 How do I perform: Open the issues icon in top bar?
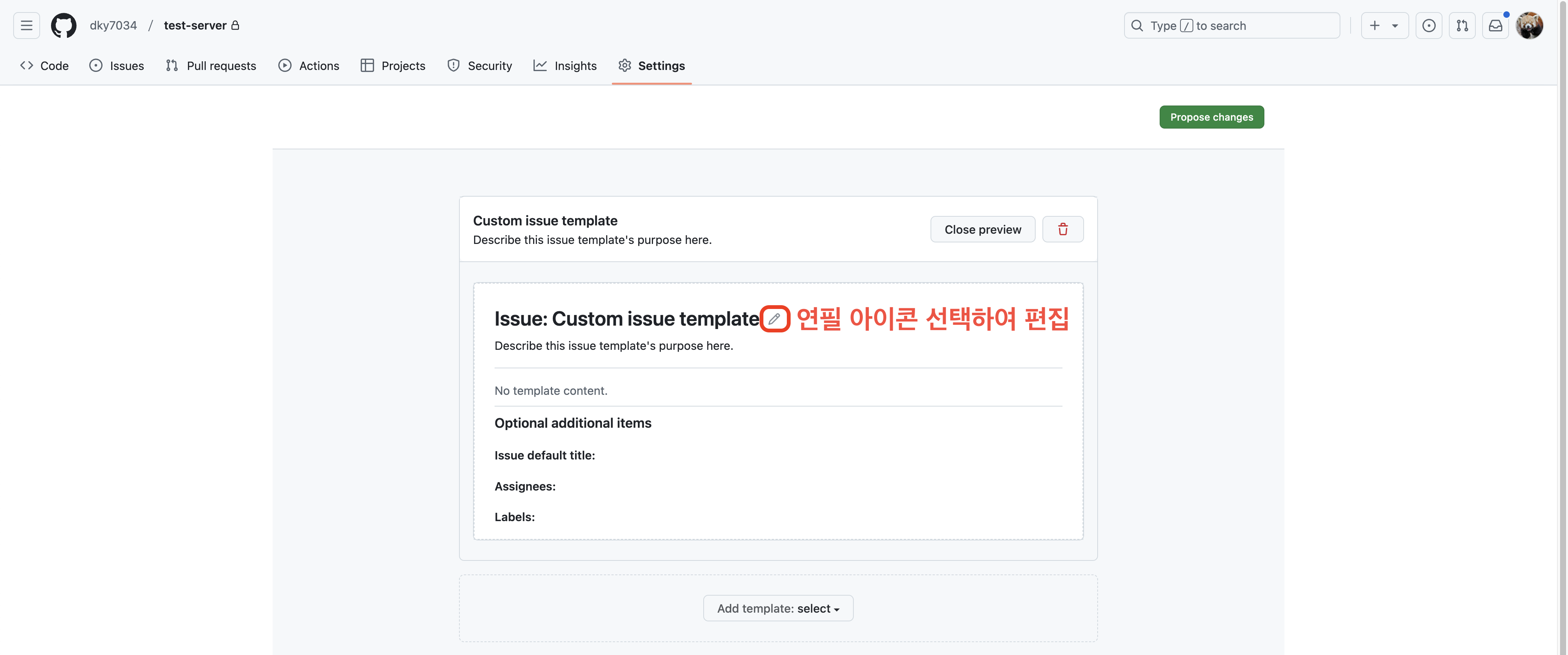tap(1428, 26)
